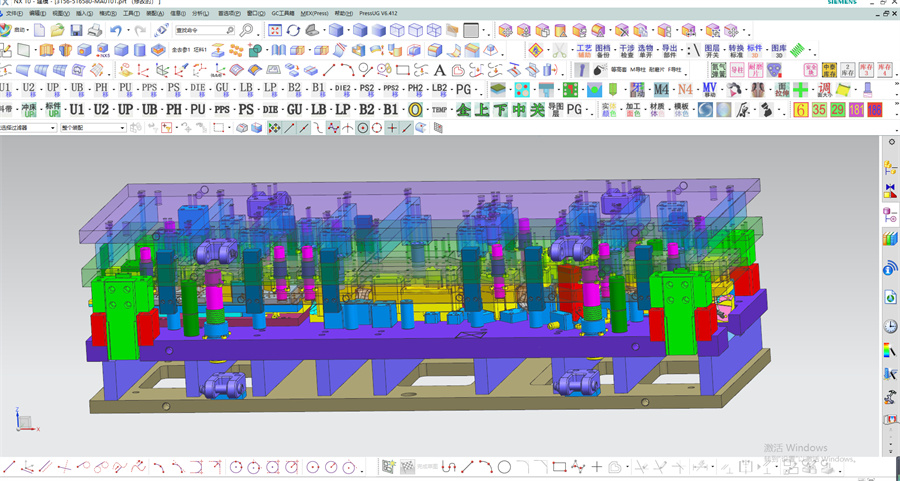Click the Undo arrow icon

click(x=117, y=31)
